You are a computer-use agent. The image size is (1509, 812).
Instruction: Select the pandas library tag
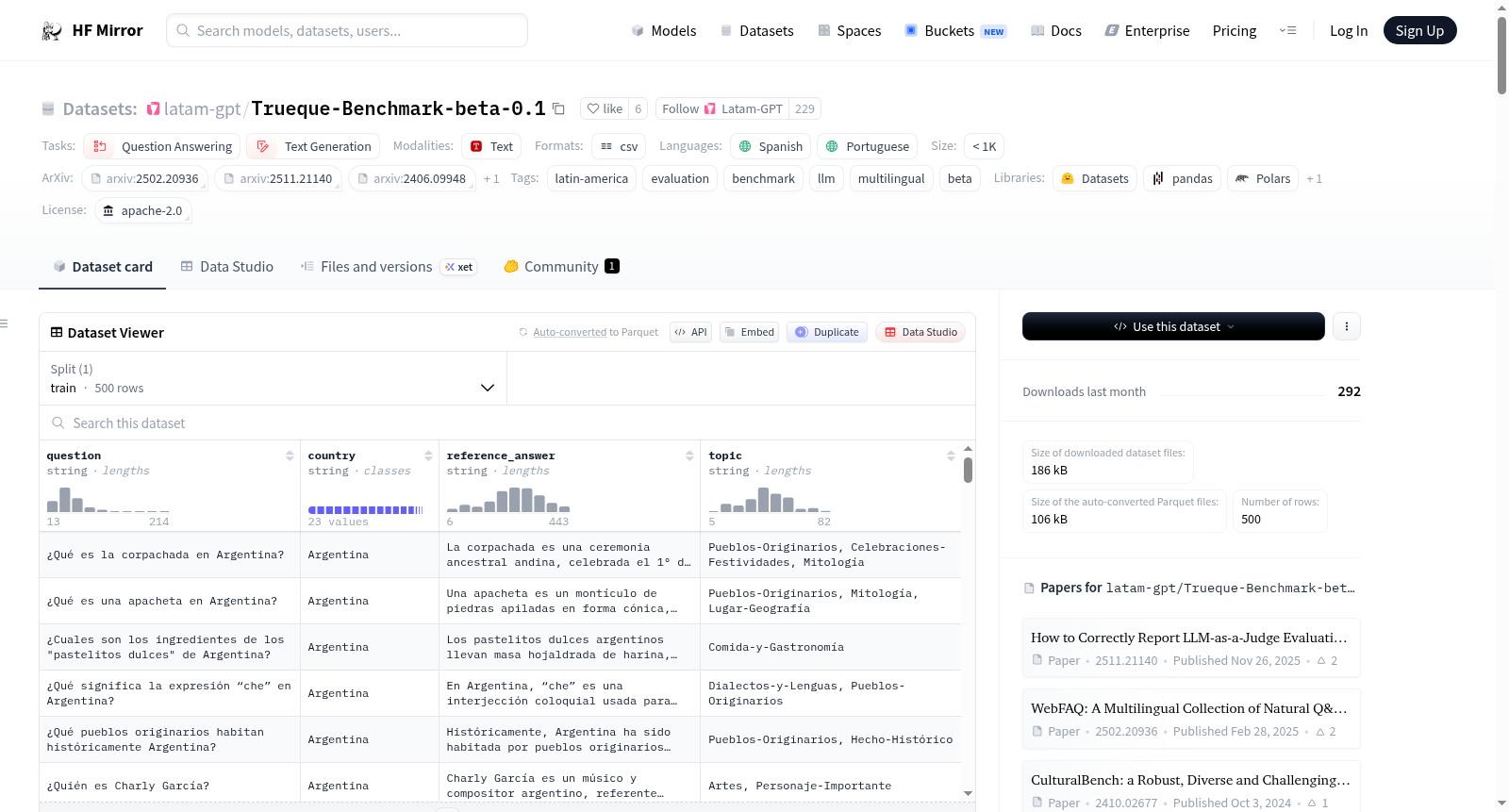click(x=1183, y=178)
